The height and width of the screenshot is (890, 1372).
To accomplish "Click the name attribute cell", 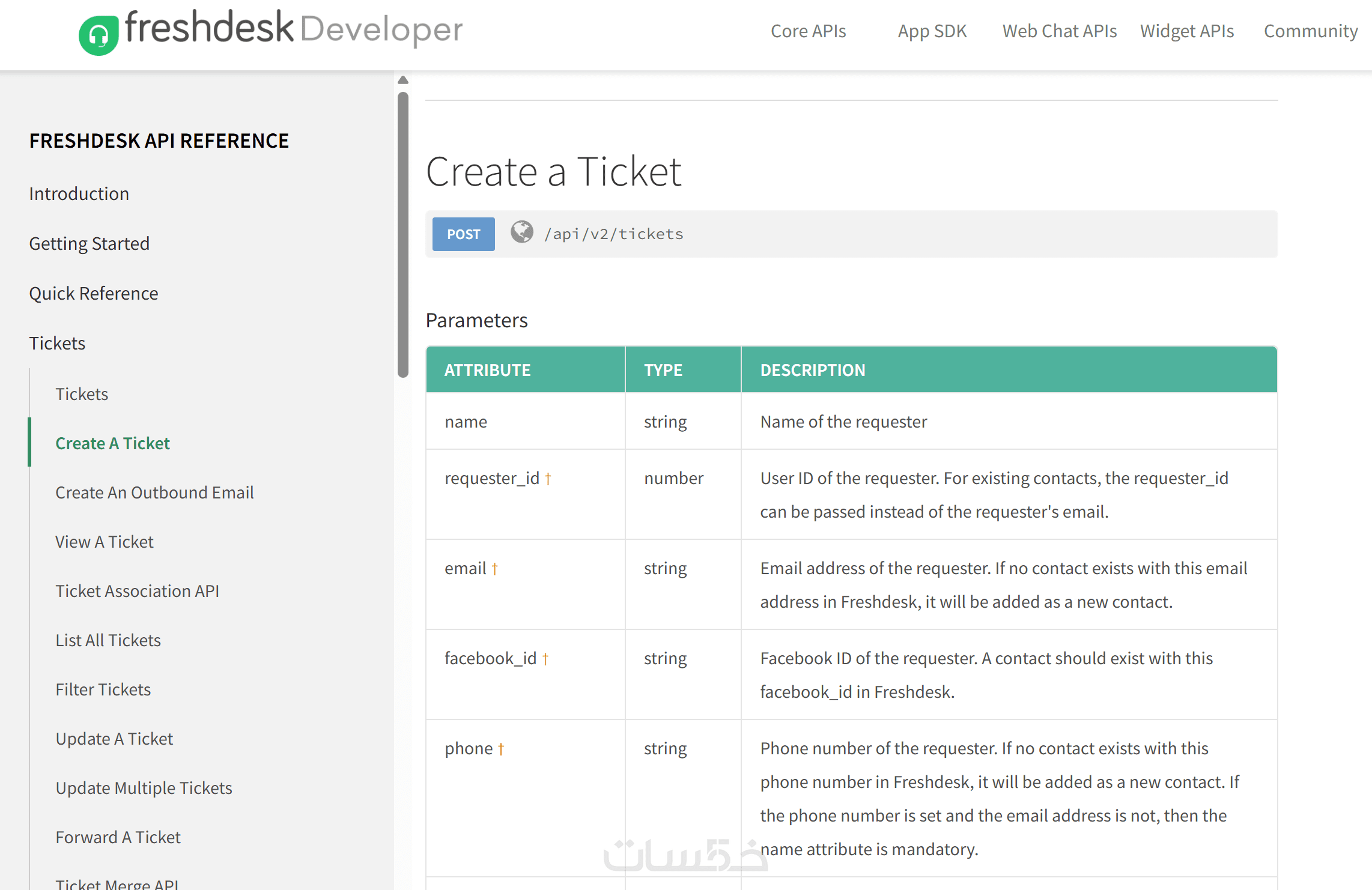I will [526, 422].
